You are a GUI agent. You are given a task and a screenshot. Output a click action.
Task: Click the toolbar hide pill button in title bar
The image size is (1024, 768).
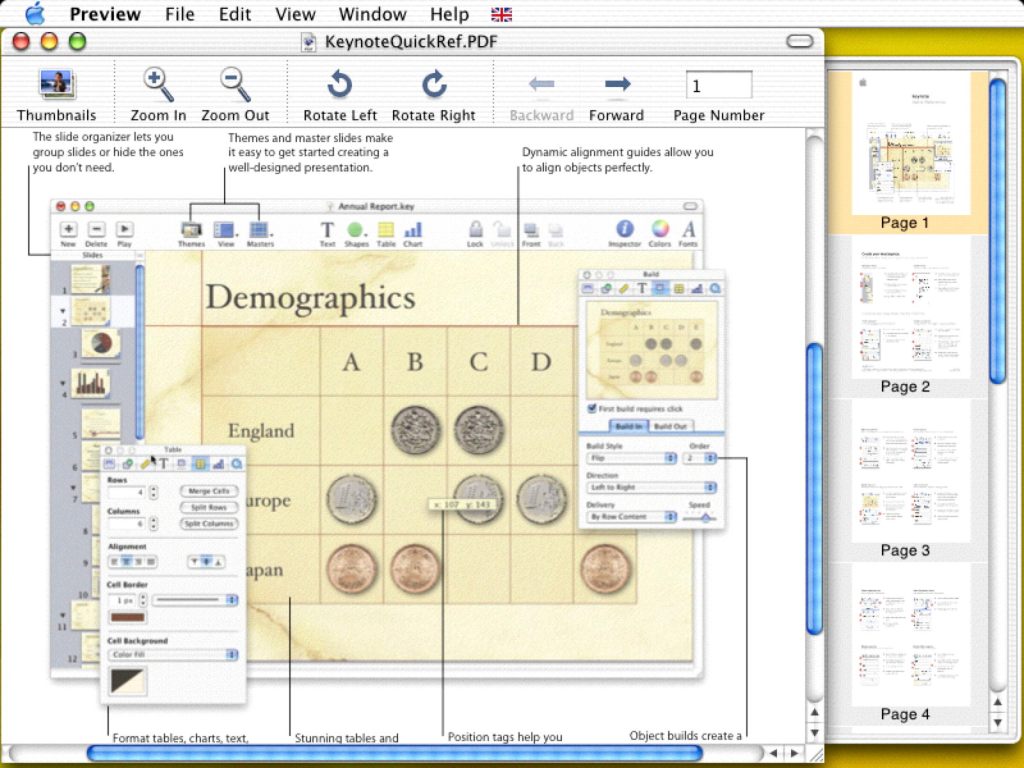800,41
